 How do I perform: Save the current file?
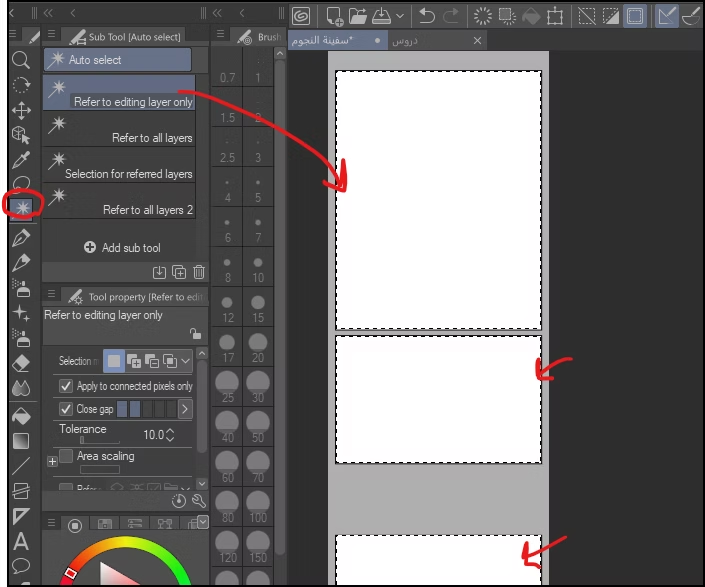(x=382, y=17)
